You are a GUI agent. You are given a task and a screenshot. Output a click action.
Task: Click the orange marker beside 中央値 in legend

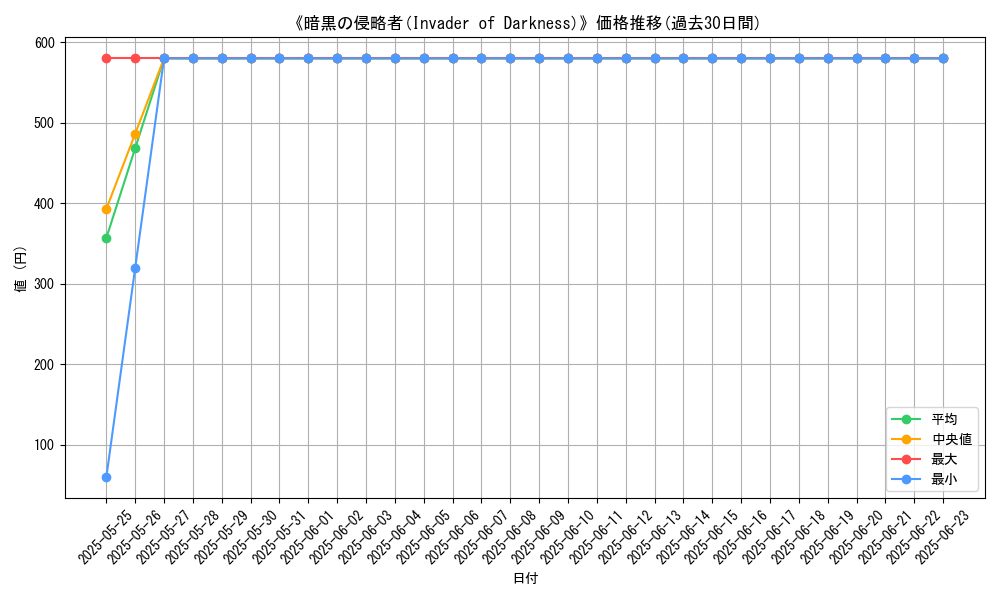click(x=906, y=439)
